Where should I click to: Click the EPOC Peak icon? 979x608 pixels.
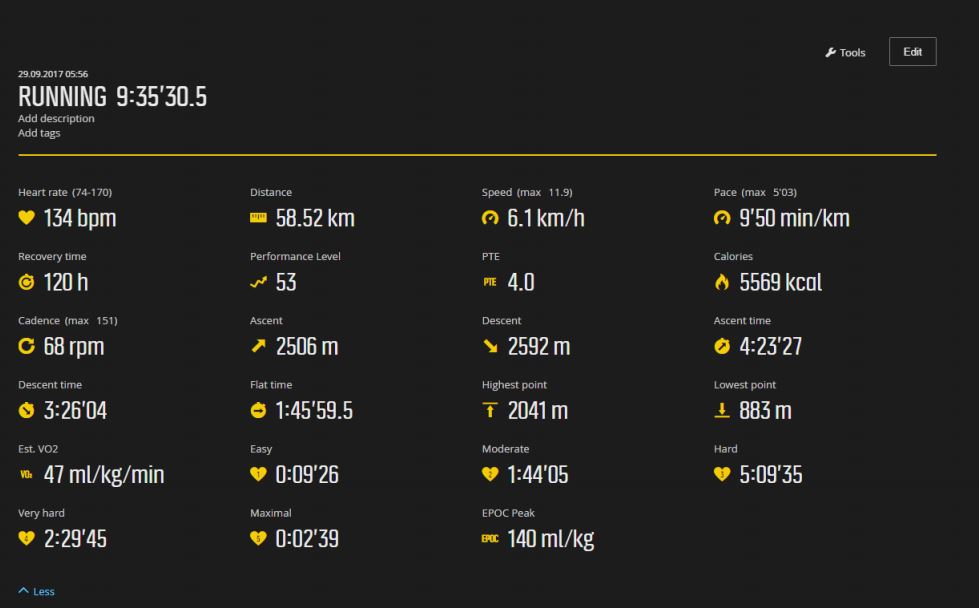pyautogui.click(x=490, y=539)
